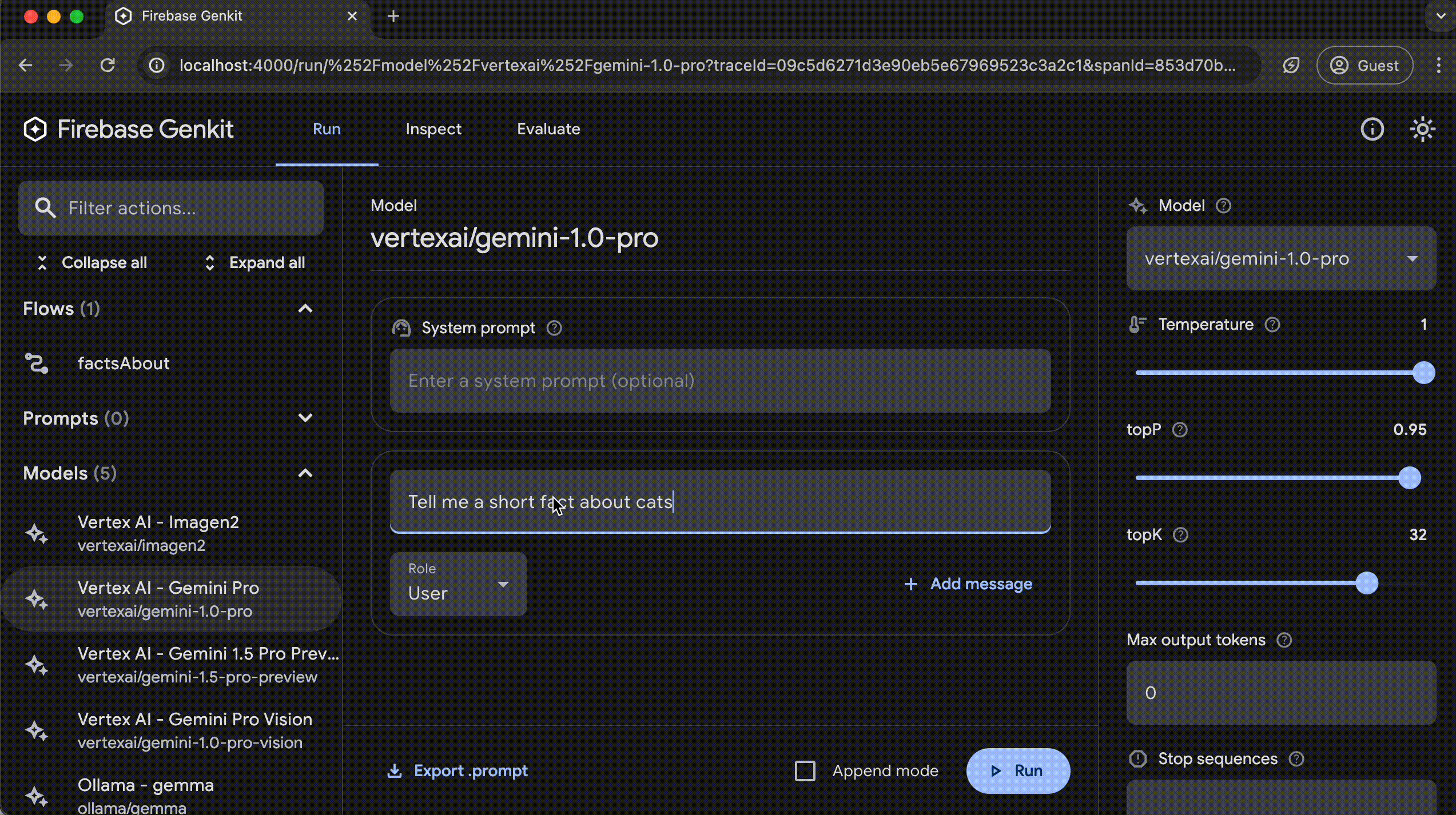Image resolution: width=1456 pixels, height=815 pixels.
Task: Drag the Temperature slider
Action: [1421, 373]
